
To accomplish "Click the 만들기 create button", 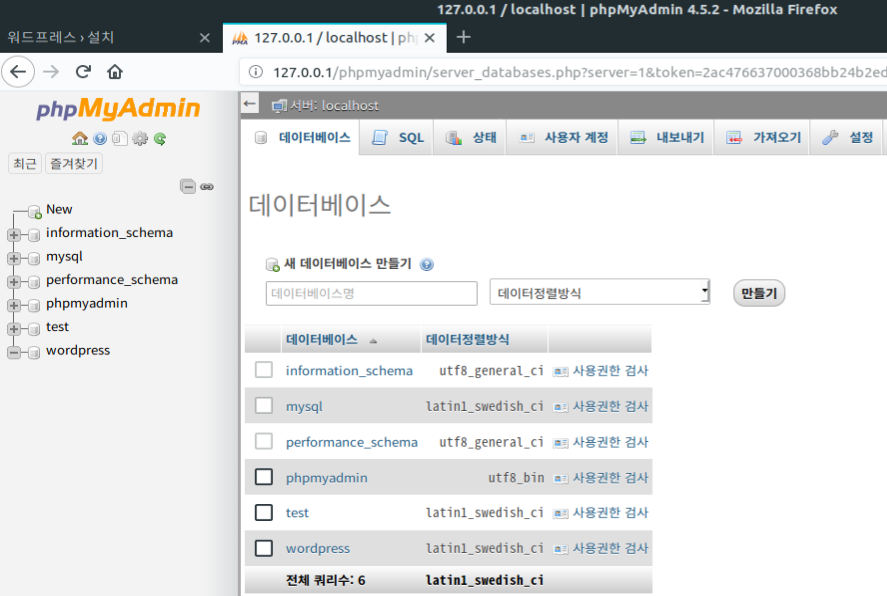I will 759,293.
